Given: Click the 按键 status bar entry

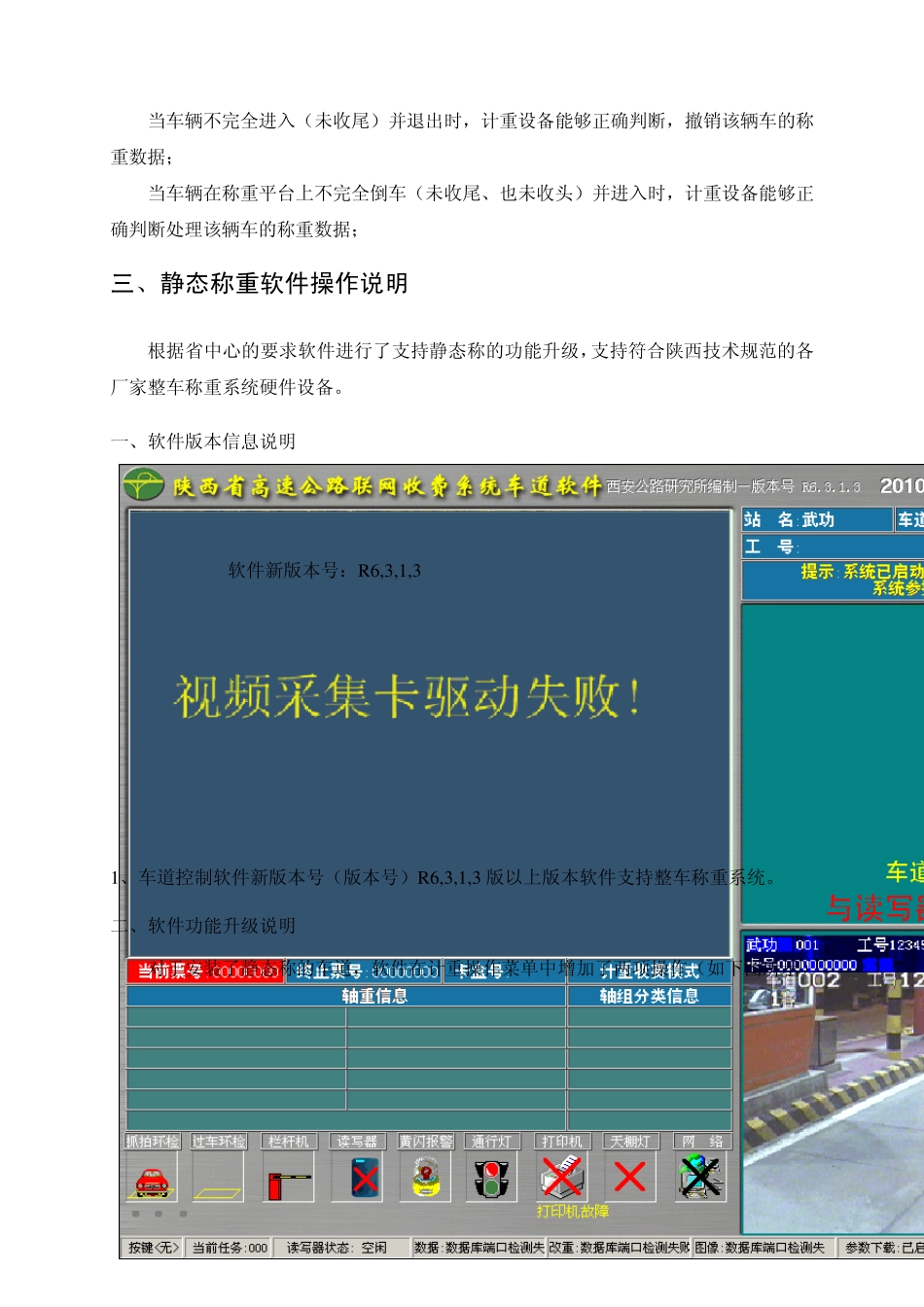Looking at the screenshot, I should pyautogui.click(x=154, y=1248).
